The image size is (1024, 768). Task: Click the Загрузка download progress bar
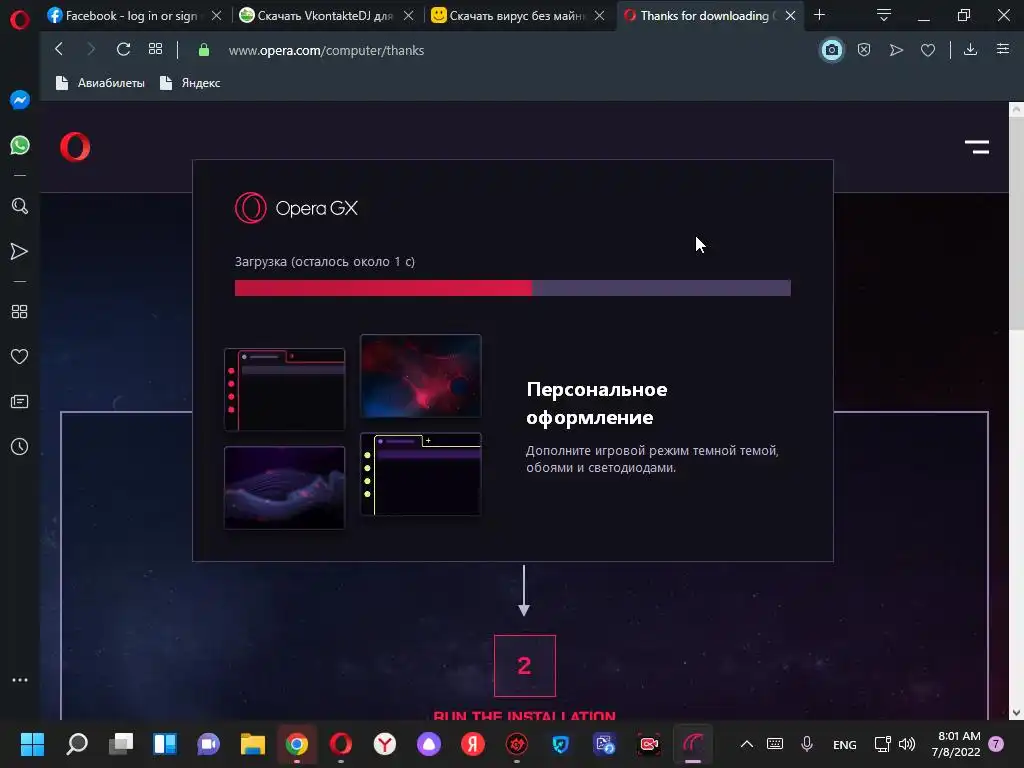coord(513,288)
